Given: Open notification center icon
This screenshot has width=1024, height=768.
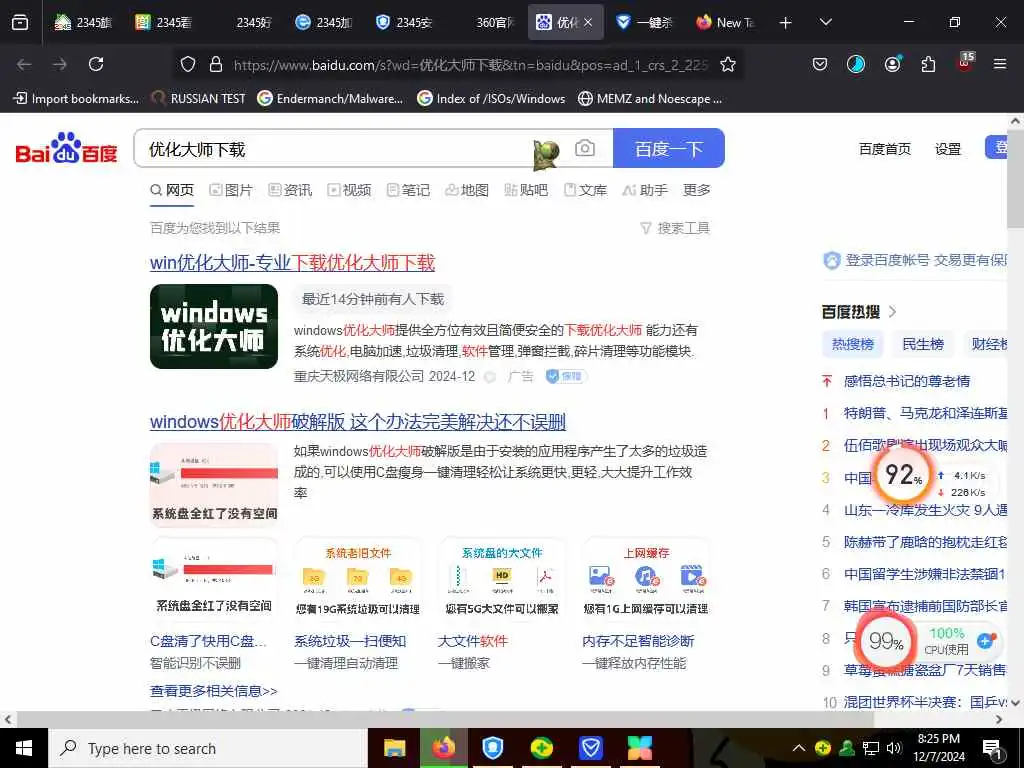Looking at the screenshot, I should click(x=992, y=749).
